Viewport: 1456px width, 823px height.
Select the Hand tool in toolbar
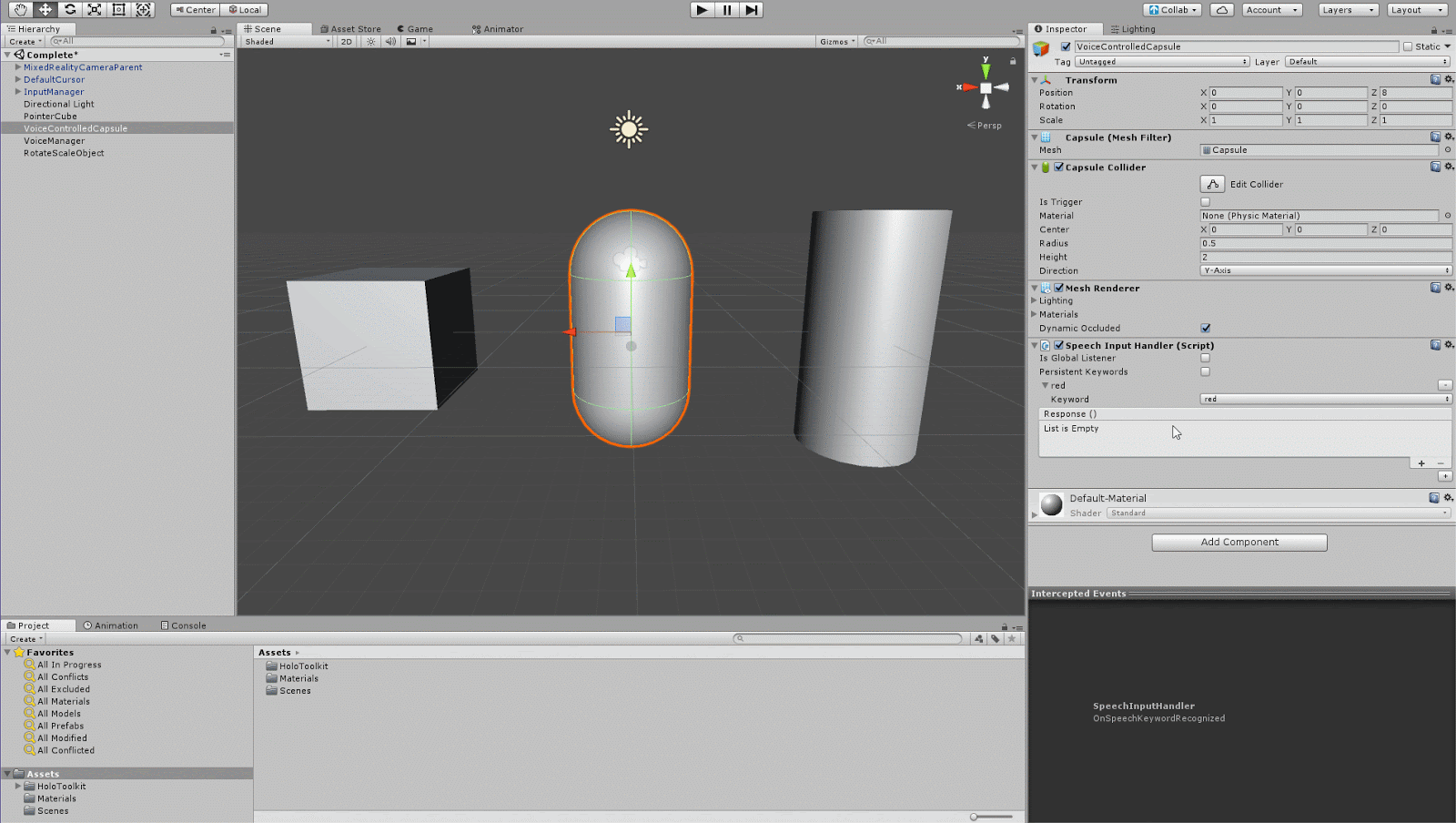[20, 10]
